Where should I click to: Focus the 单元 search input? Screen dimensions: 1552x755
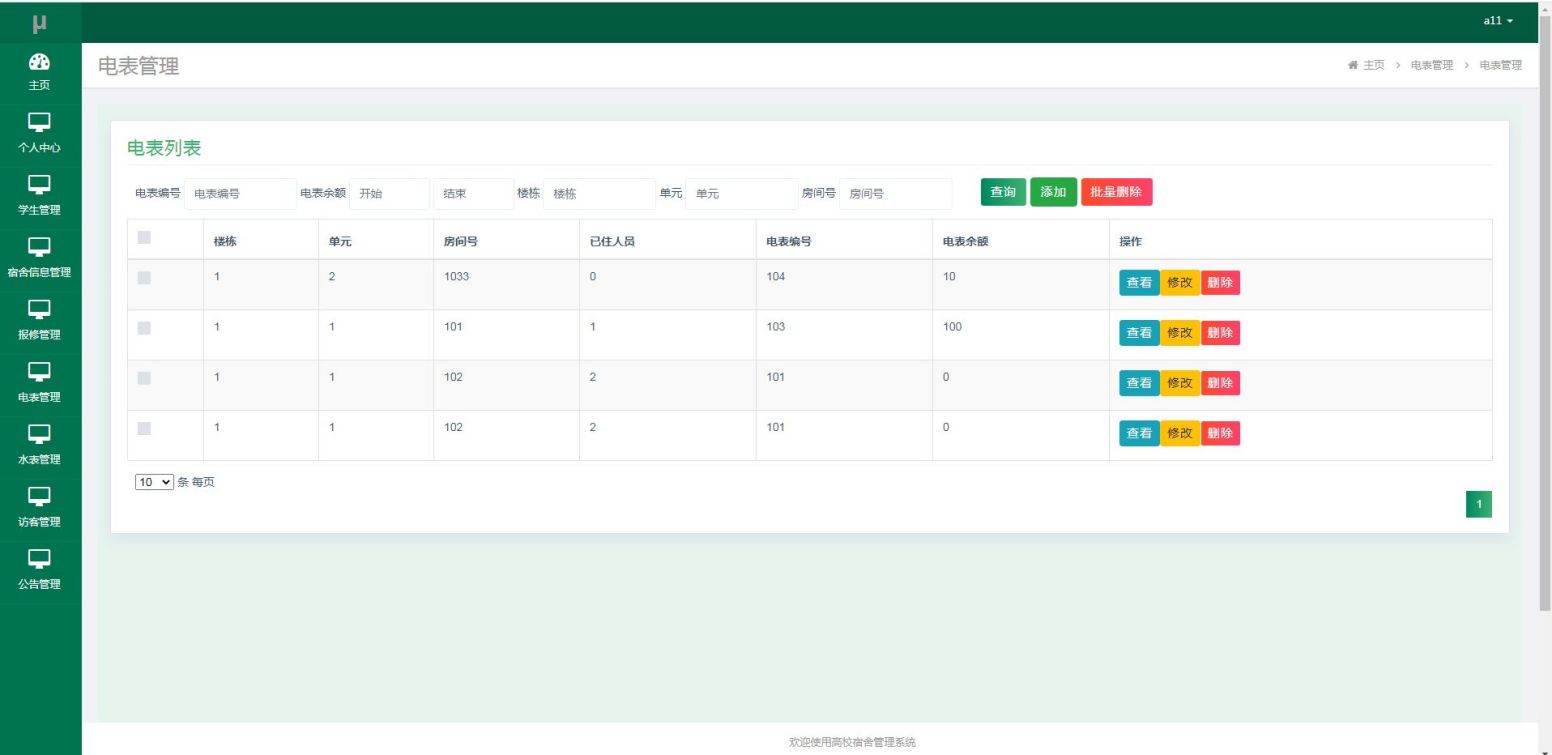tap(742, 194)
